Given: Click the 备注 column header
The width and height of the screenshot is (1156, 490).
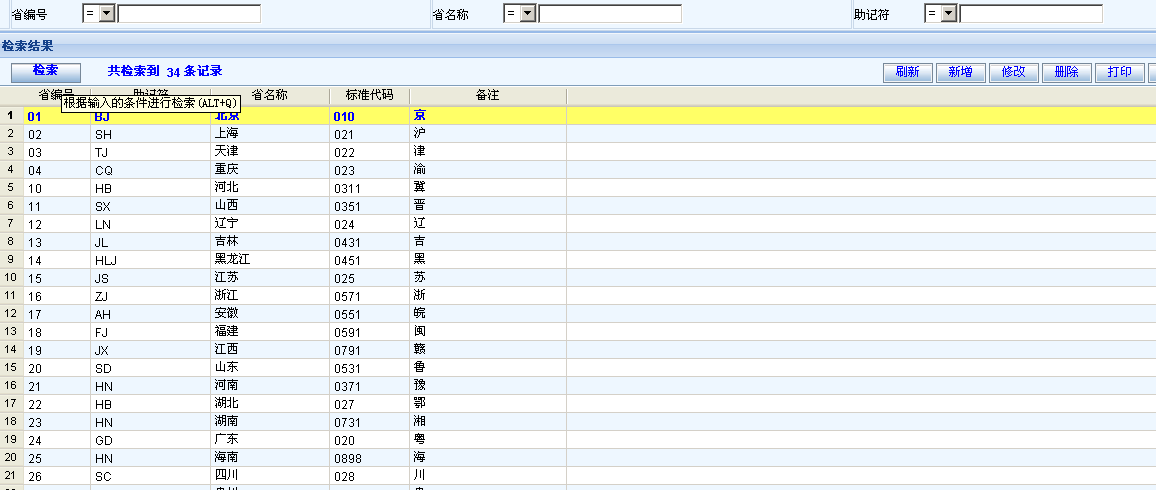Looking at the screenshot, I should [487, 95].
